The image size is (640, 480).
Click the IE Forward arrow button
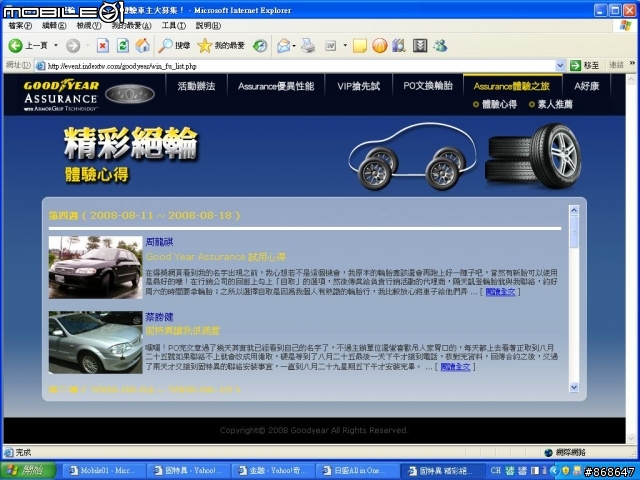pyautogui.click(x=73, y=46)
